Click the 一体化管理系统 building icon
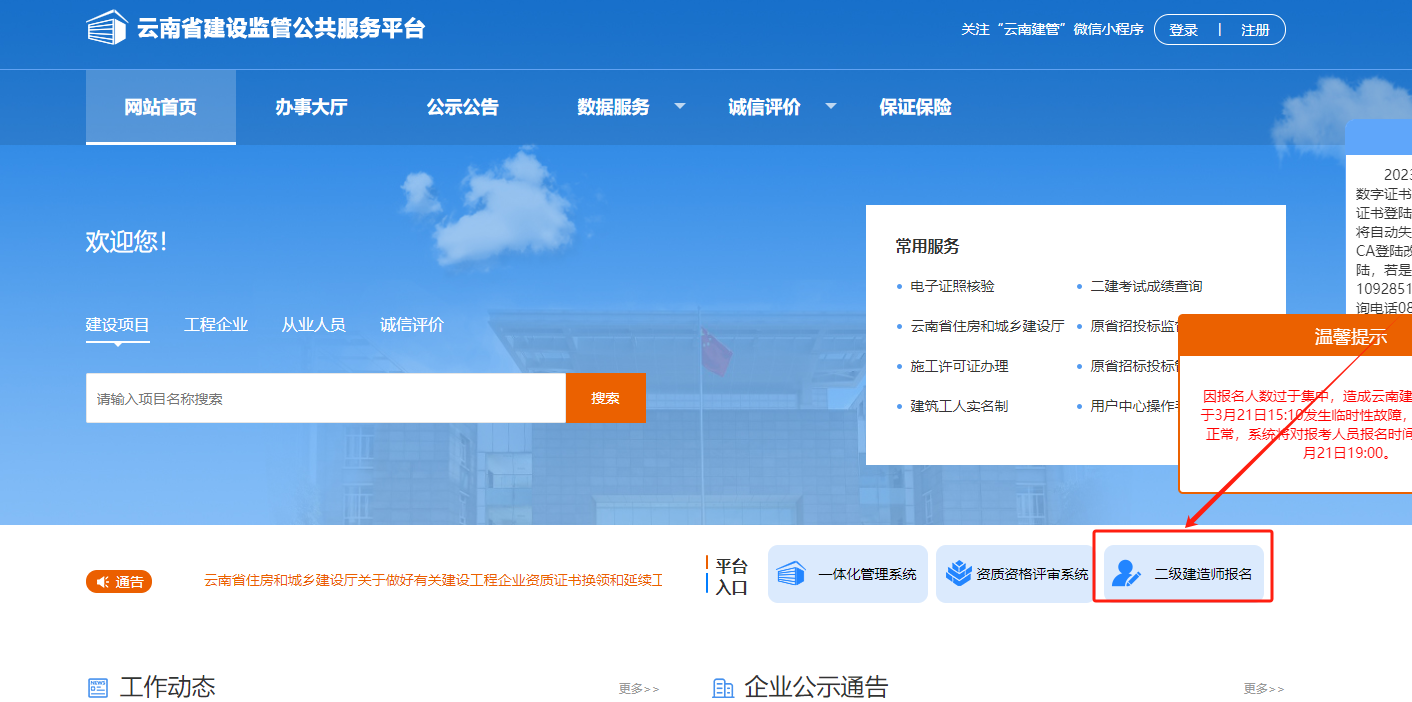Viewport: 1412px width, 702px height. point(791,574)
